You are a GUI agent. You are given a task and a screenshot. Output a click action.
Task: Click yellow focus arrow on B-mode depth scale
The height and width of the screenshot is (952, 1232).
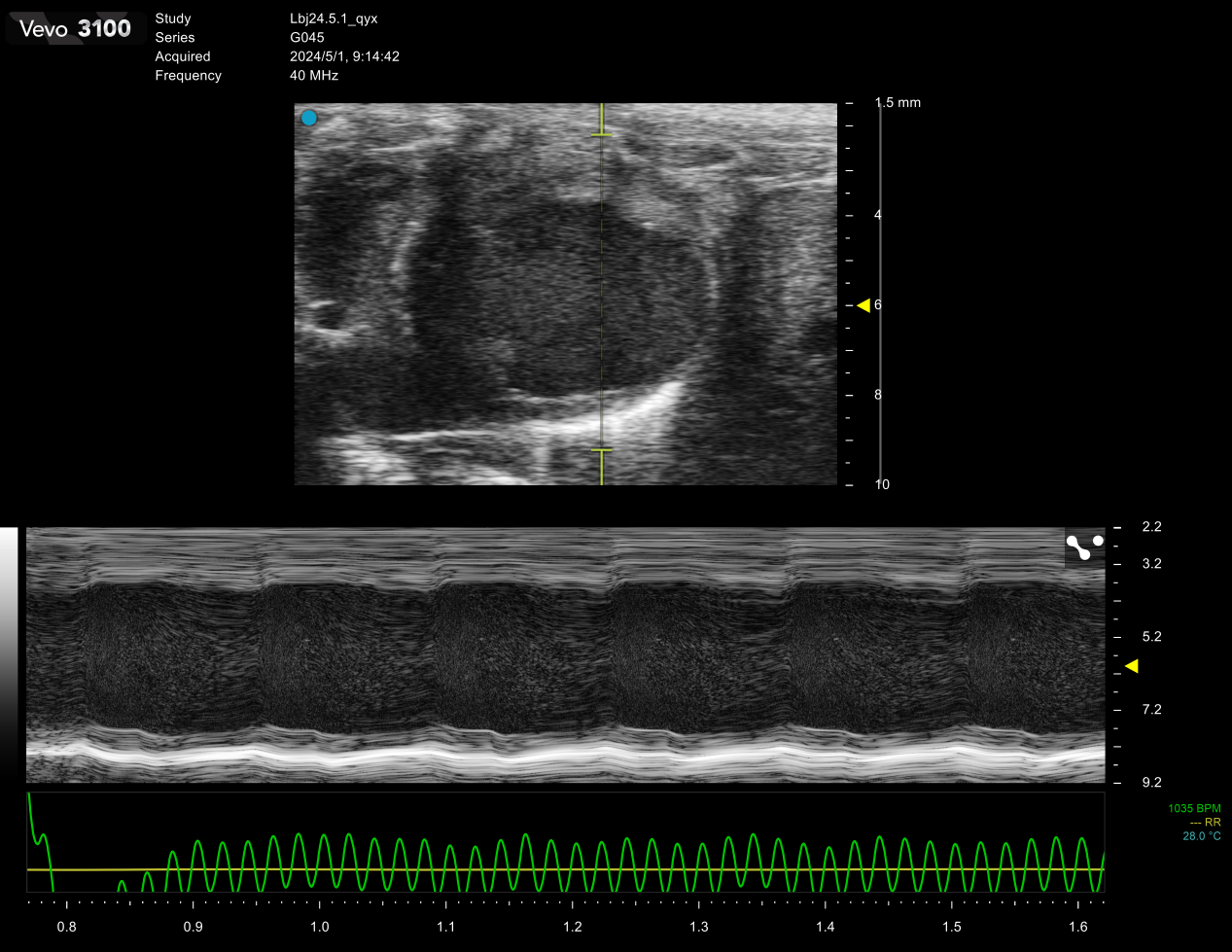coord(862,305)
